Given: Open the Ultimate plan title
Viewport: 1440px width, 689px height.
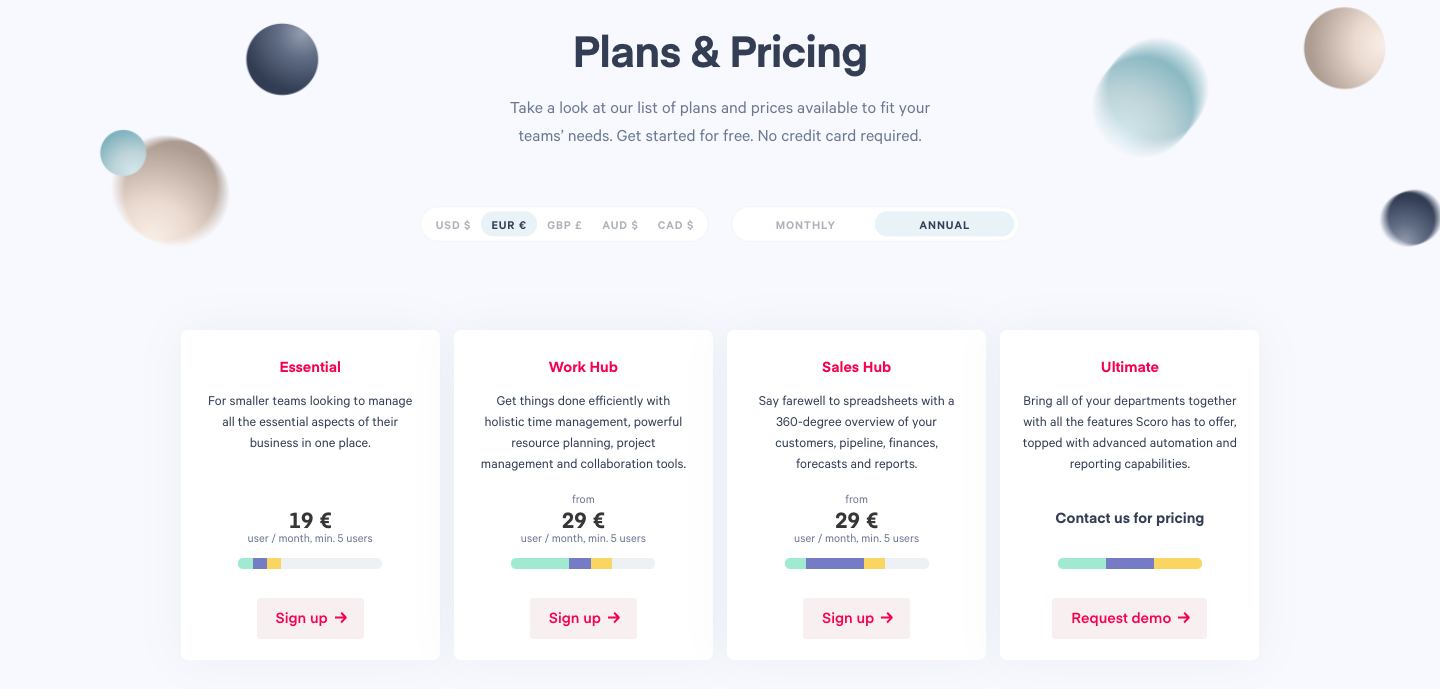Looking at the screenshot, I should 1130,367.
